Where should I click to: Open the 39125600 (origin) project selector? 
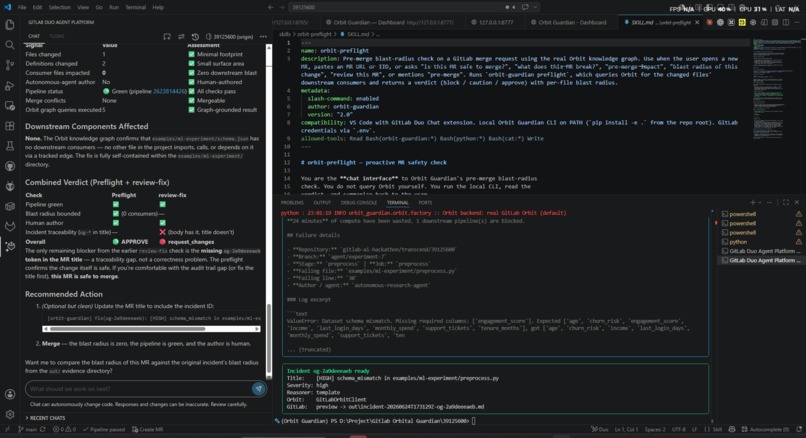(229, 36)
